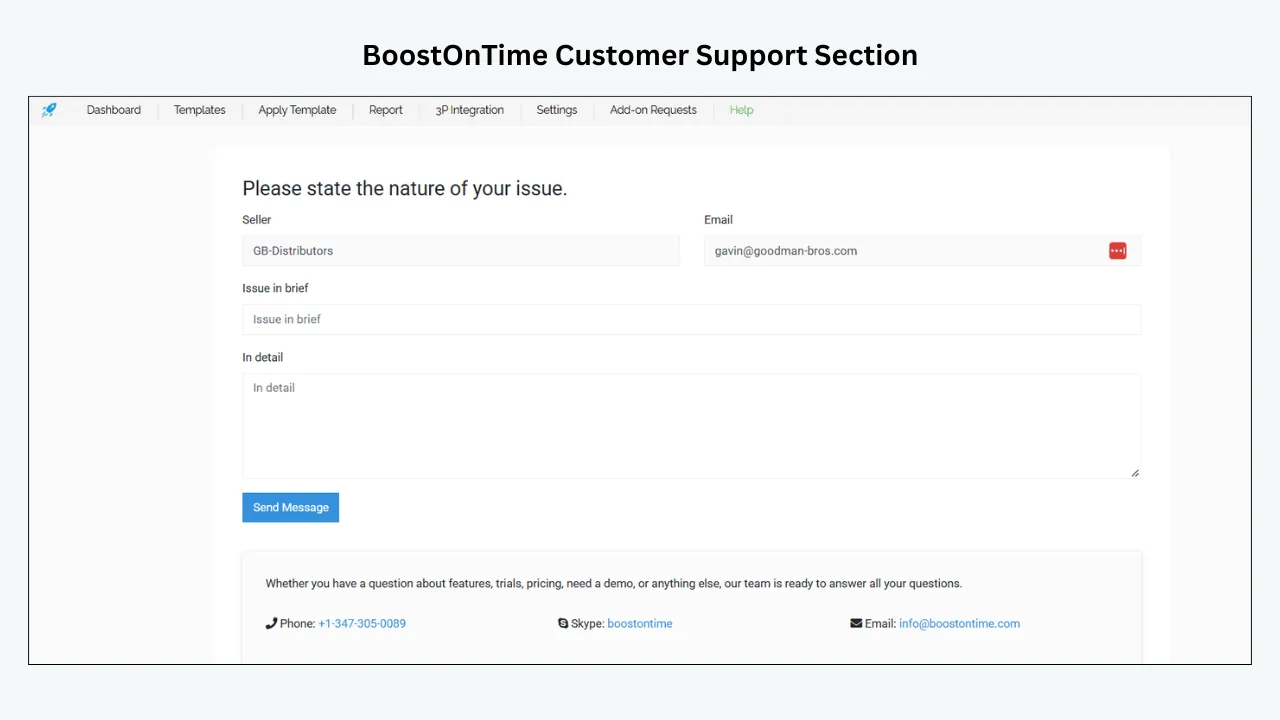
Task: Select the Report menu item
Action: 386,110
